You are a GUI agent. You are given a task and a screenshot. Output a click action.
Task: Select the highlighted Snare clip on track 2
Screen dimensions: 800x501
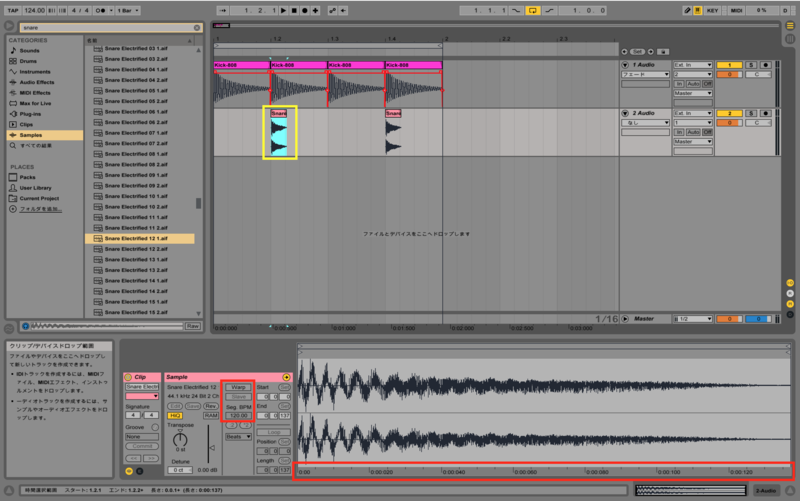click(x=279, y=133)
